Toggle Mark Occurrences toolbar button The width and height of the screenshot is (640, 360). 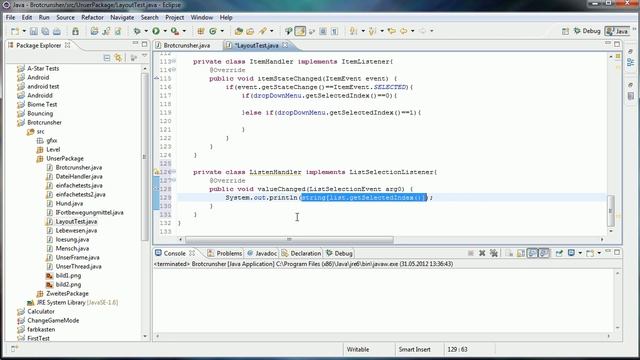[x=300, y=31]
